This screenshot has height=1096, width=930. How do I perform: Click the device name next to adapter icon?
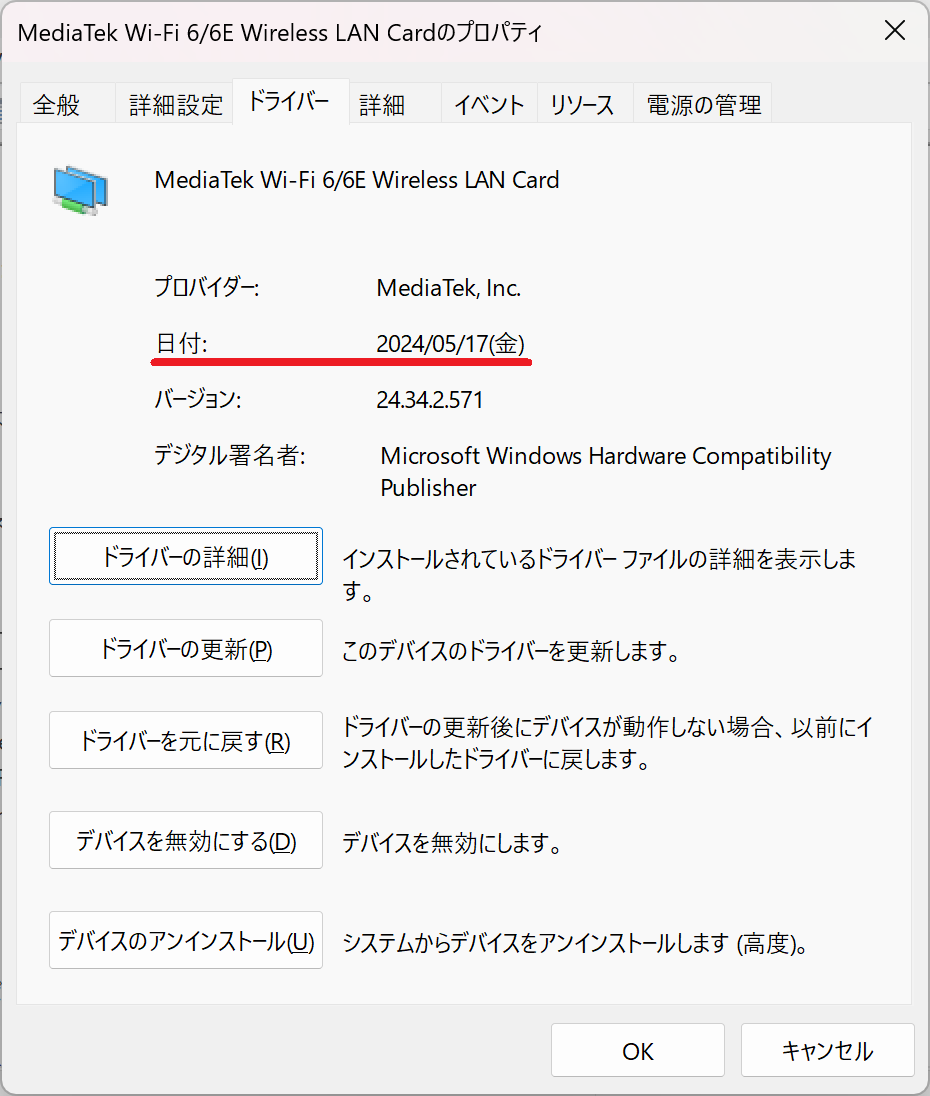click(357, 180)
